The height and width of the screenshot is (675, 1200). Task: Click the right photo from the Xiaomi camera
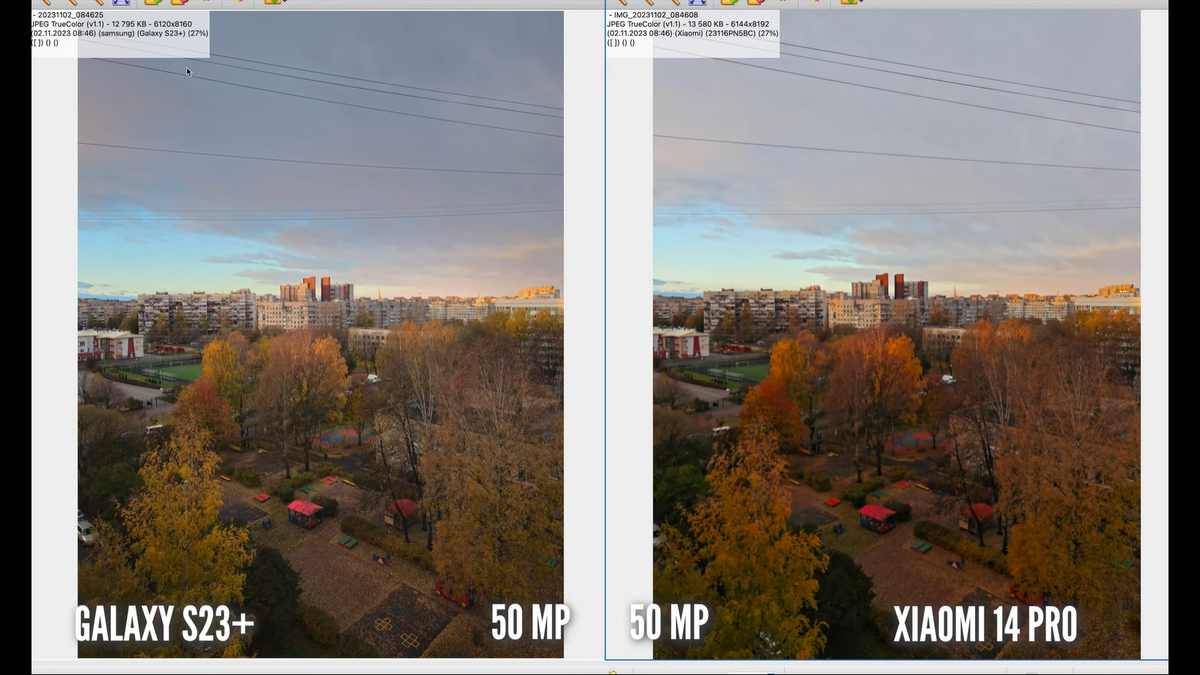pyautogui.click(x=897, y=334)
